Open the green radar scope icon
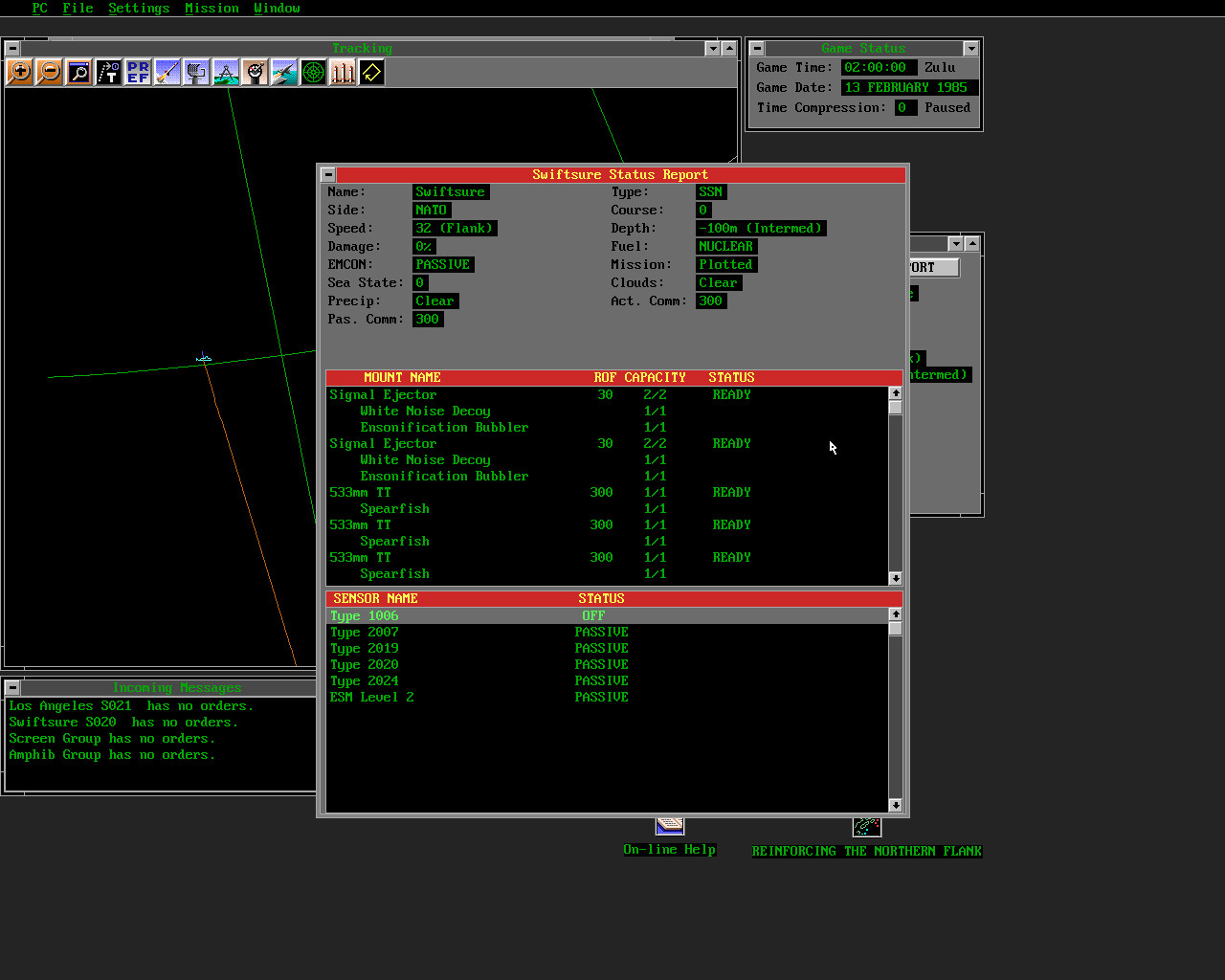The height and width of the screenshot is (980, 1225). click(313, 72)
